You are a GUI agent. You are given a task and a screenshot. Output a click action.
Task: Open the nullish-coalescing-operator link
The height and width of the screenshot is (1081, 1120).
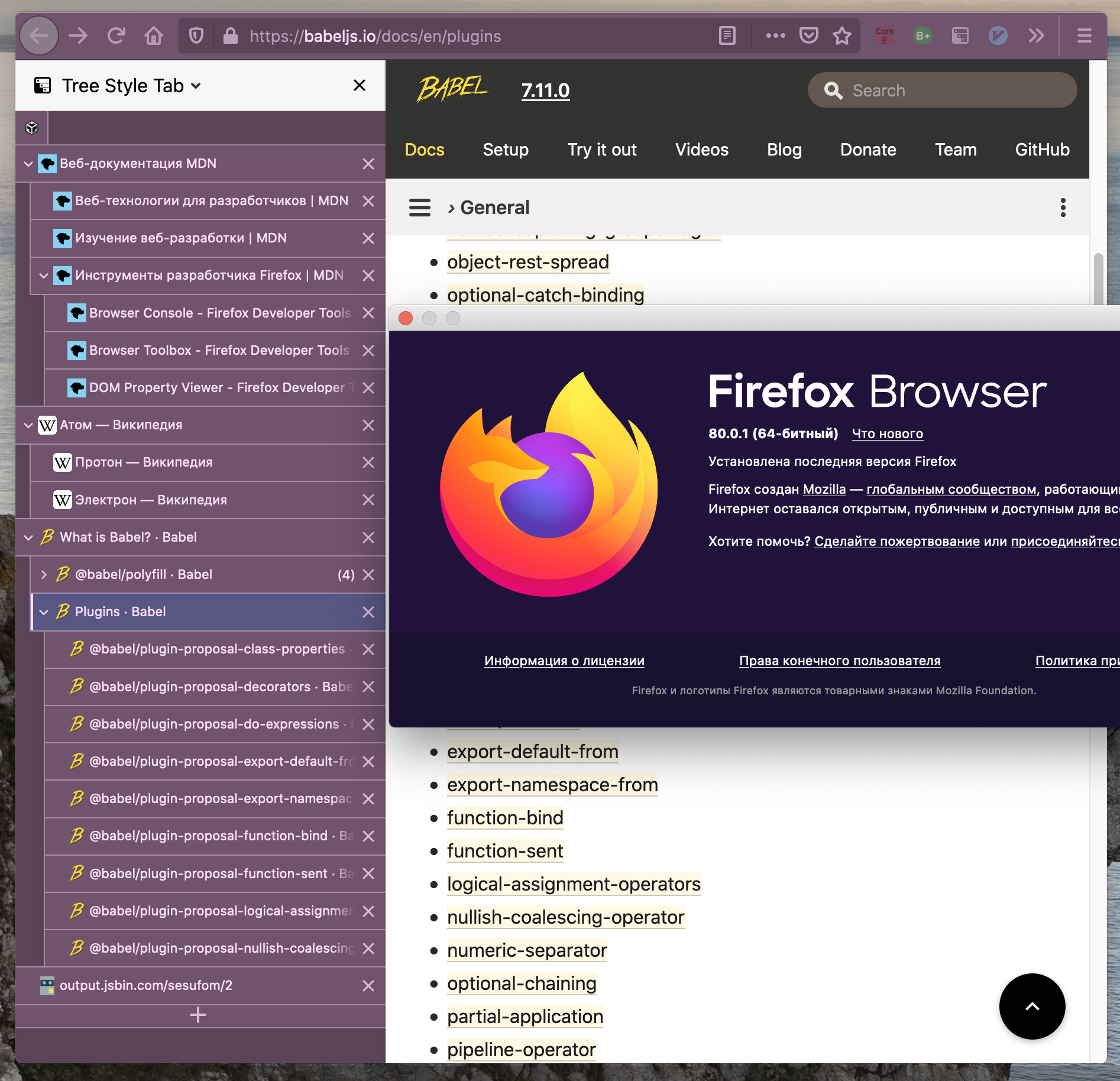tap(565, 917)
